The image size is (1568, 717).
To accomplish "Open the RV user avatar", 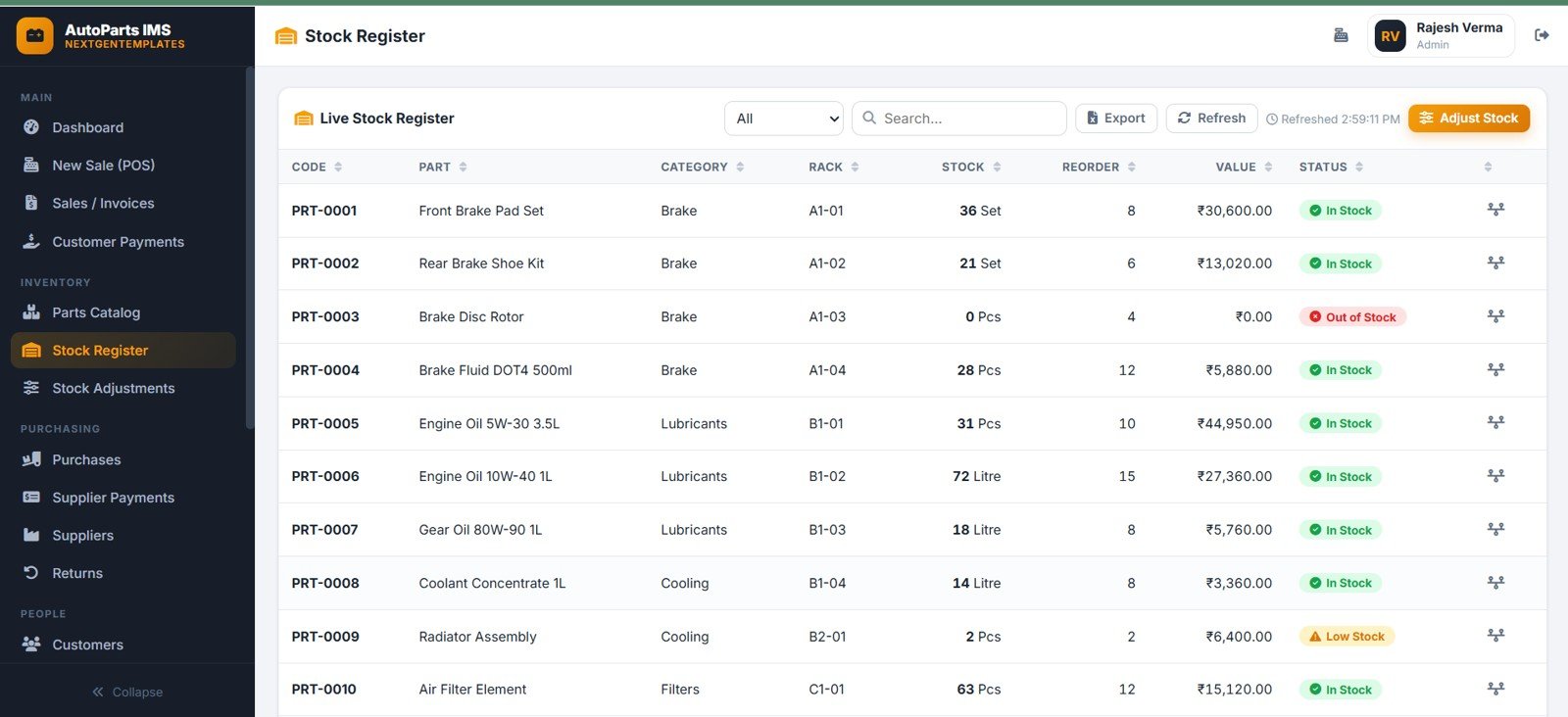I will [x=1390, y=36].
